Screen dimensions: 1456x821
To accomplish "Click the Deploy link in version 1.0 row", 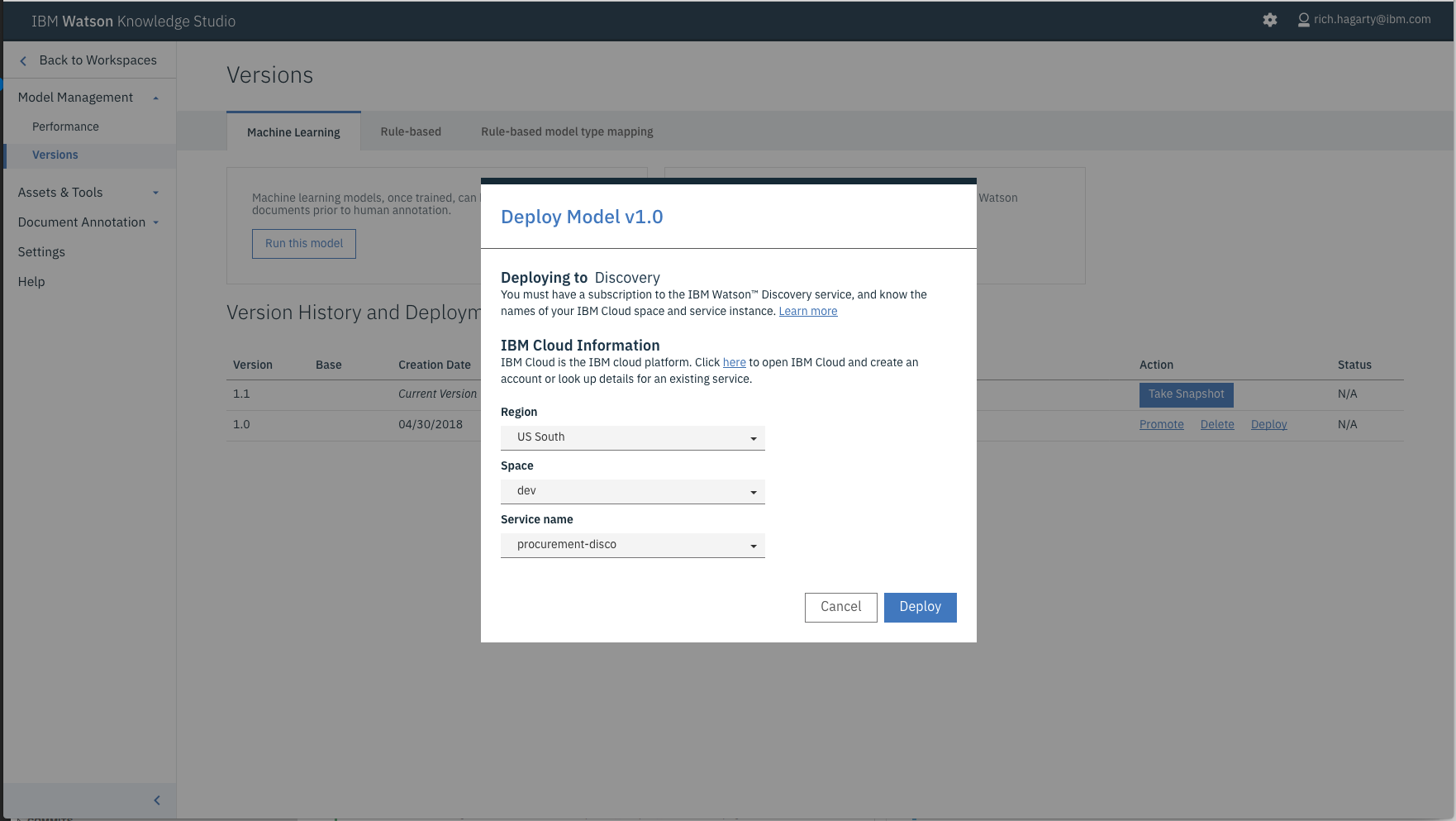I will [1269, 424].
